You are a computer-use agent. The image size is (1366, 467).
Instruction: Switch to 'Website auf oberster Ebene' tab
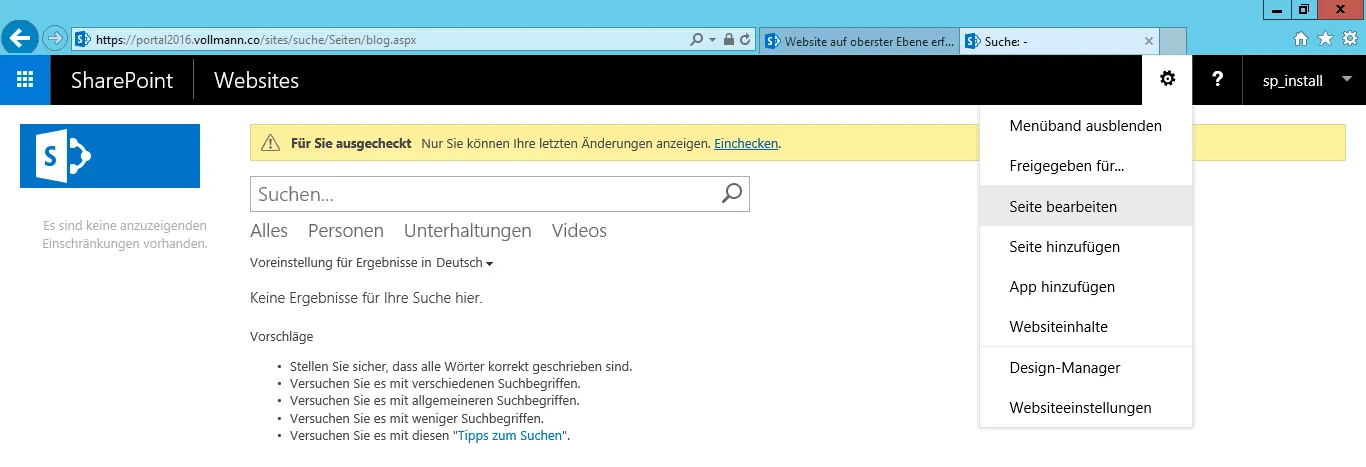[x=859, y=41]
